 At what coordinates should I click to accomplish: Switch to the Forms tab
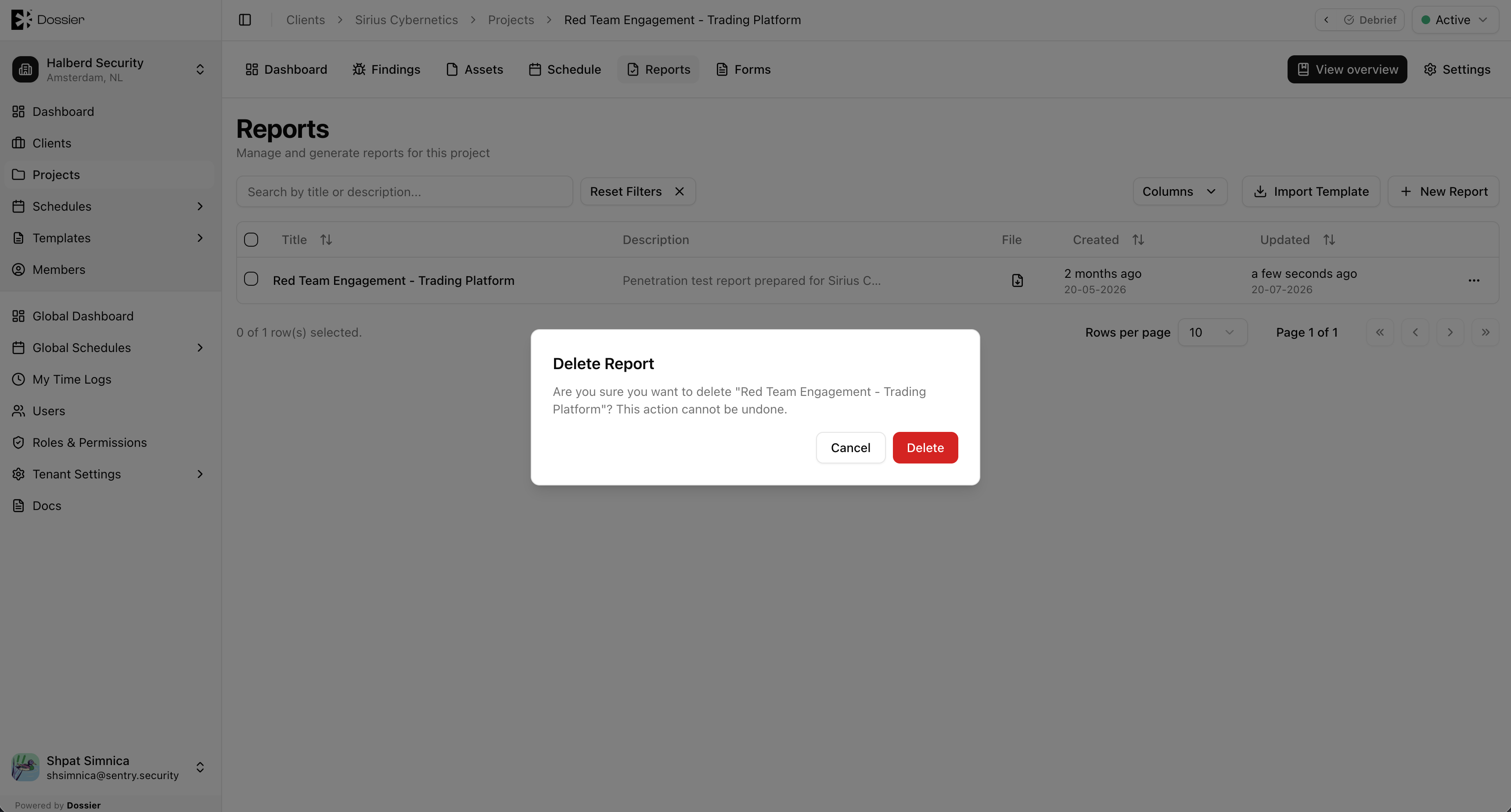[743, 69]
